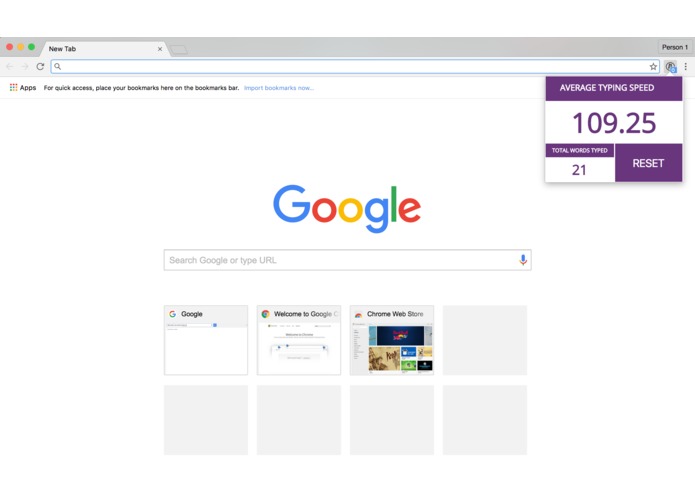The height and width of the screenshot is (494, 695).
Task: Bookmark this page with the star icon
Action: tap(653, 66)
